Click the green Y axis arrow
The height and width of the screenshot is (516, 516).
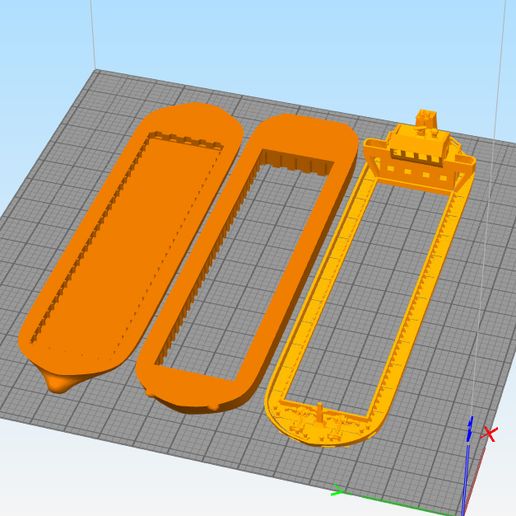point(339,491)
